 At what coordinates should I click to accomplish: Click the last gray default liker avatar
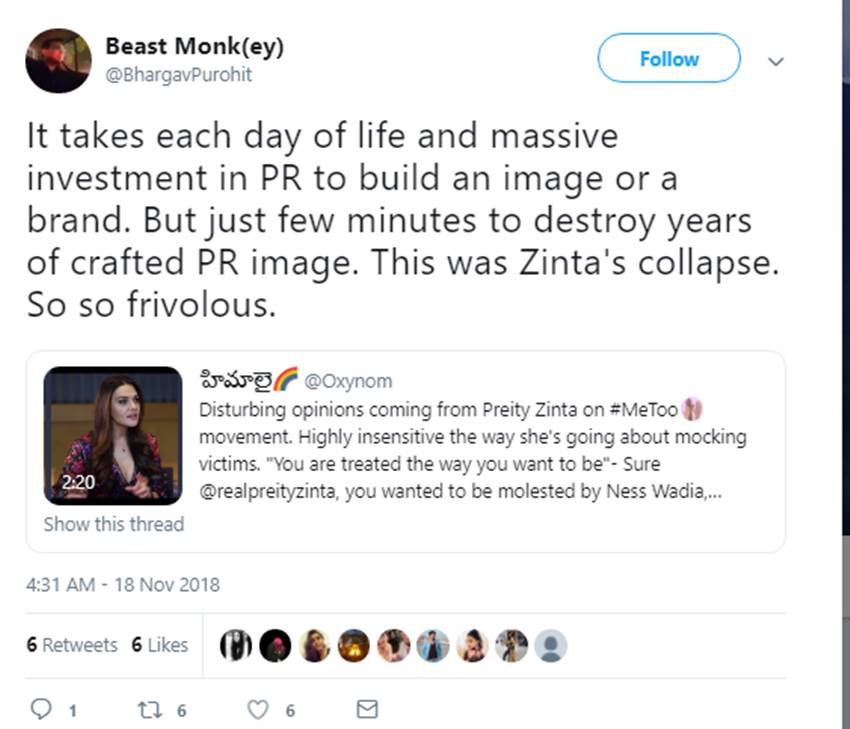pyautogui.click(x=550, y=646)
